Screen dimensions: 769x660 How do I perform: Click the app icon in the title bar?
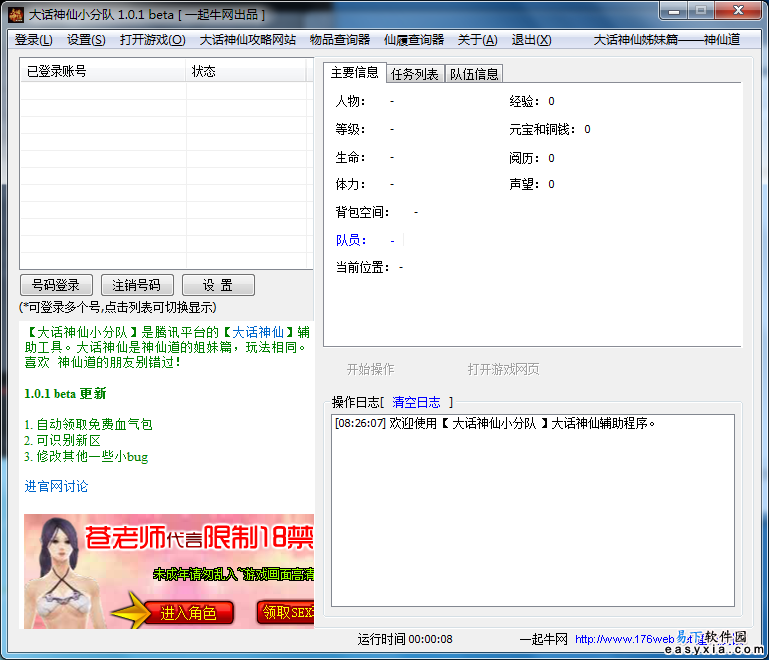(16, 14)
